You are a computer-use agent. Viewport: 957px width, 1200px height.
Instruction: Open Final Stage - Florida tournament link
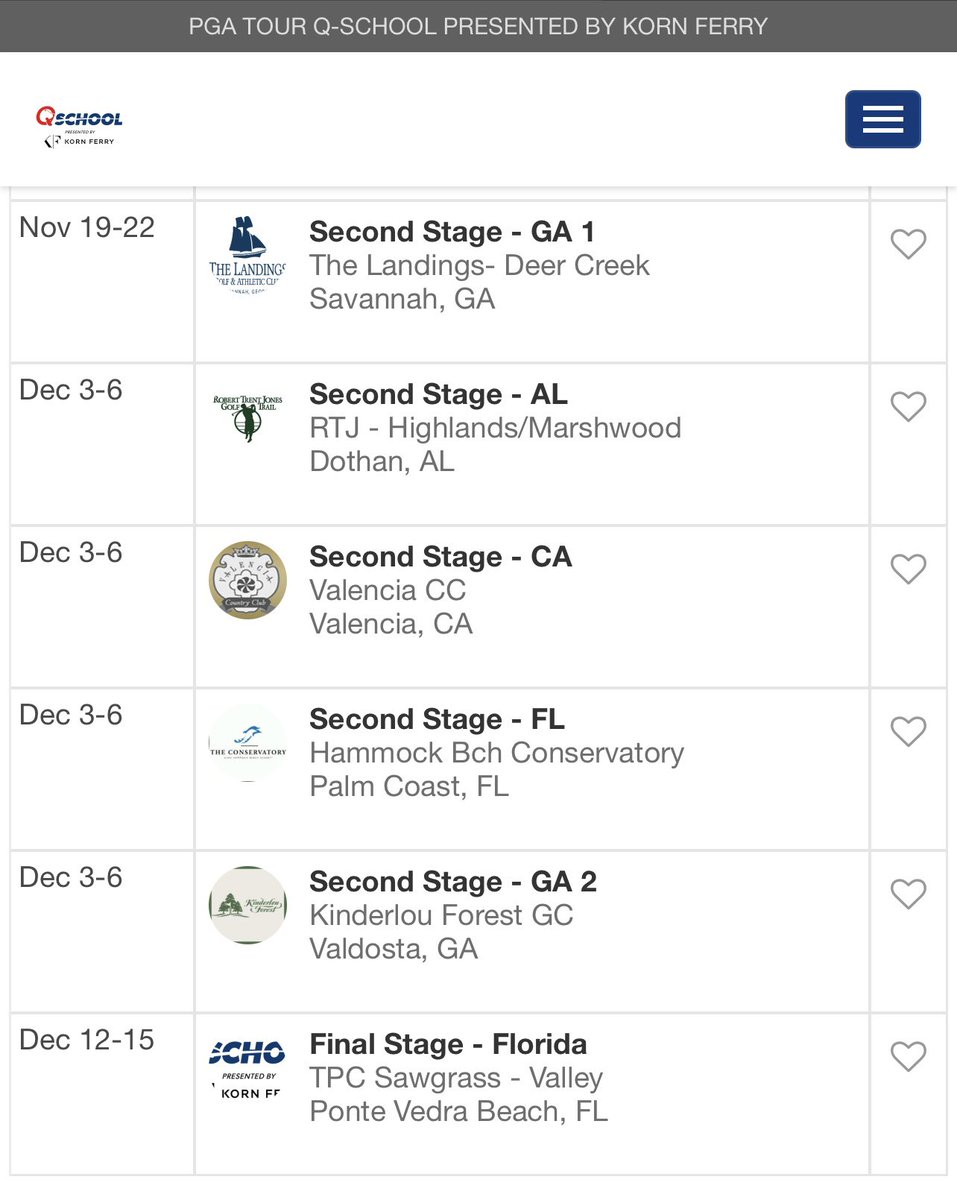pyautogui.click(x=448, y=1045)
